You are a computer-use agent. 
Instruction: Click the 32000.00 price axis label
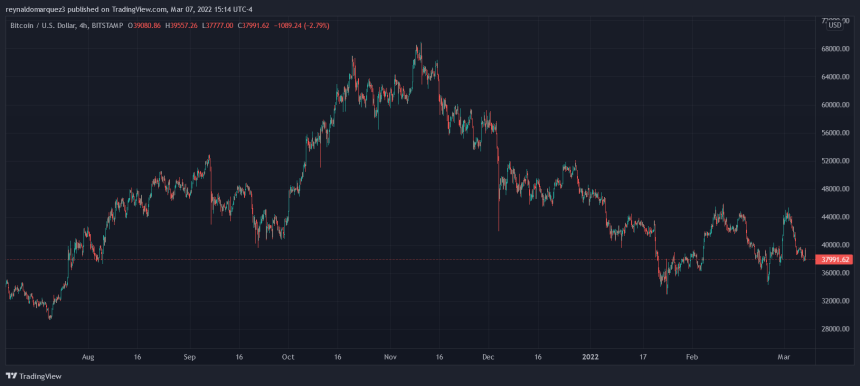(835, 301)
